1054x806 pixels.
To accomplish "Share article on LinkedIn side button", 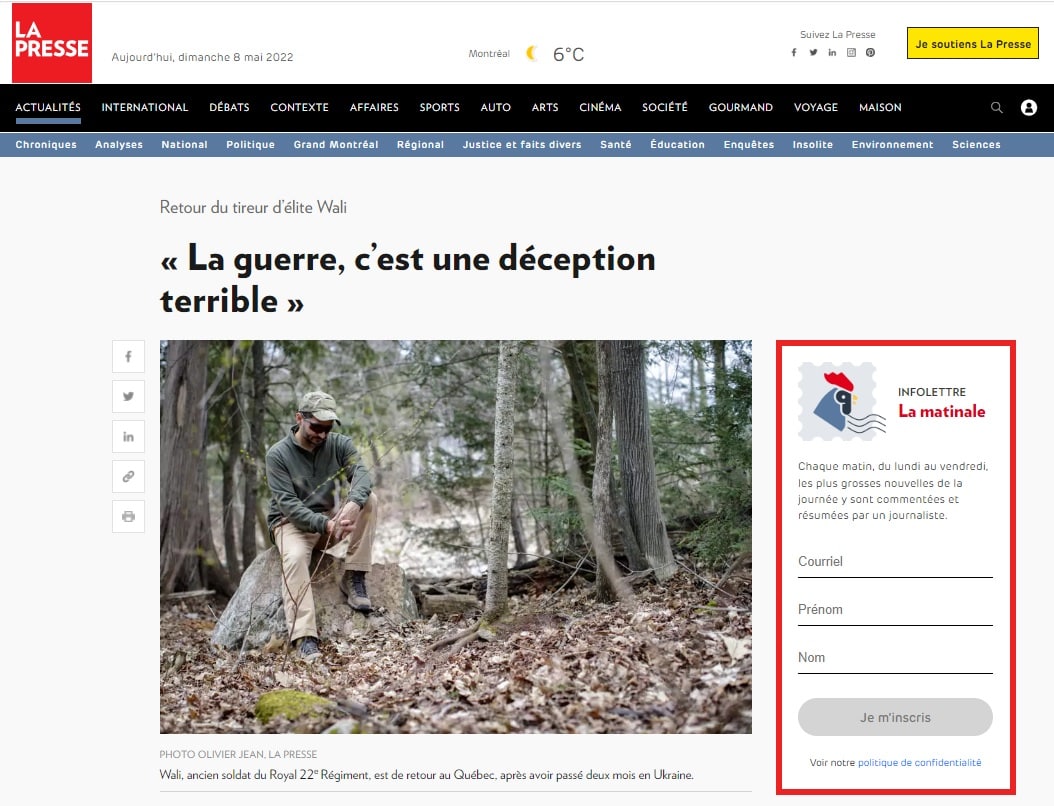I will click(128, 437).
